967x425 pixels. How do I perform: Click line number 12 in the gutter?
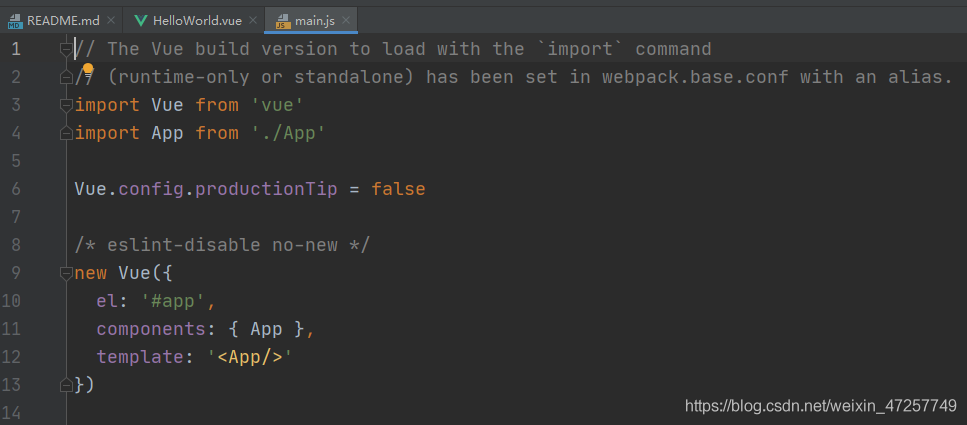tap(11, 357)
